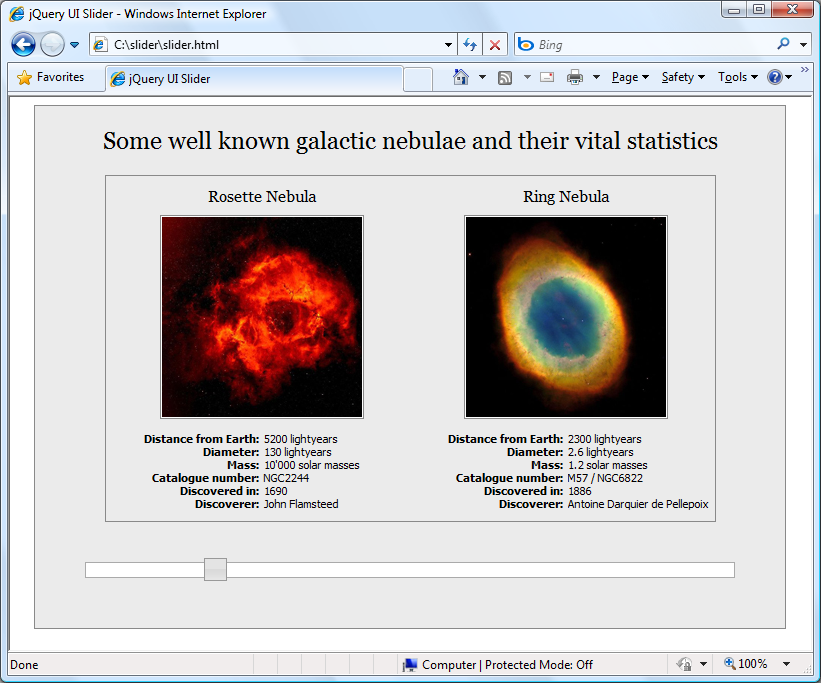Click the Ring Nebula heading

tap(566, 196)
